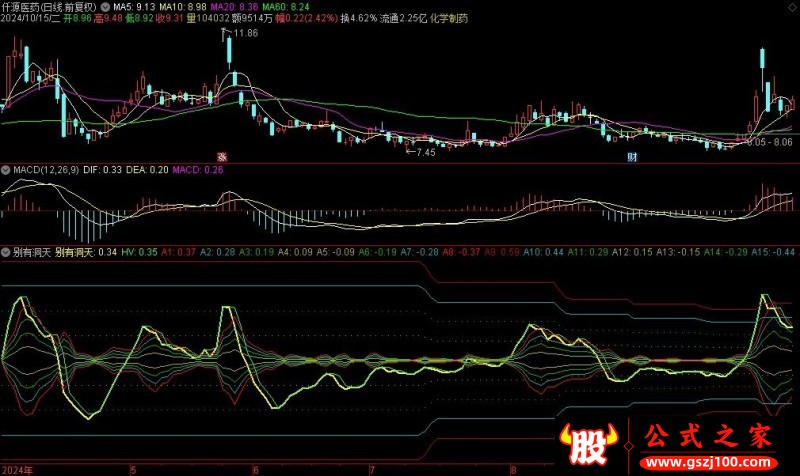Open the www.gszj100.com website link
This screenshot has width=800, height=476.
point(710,465)
